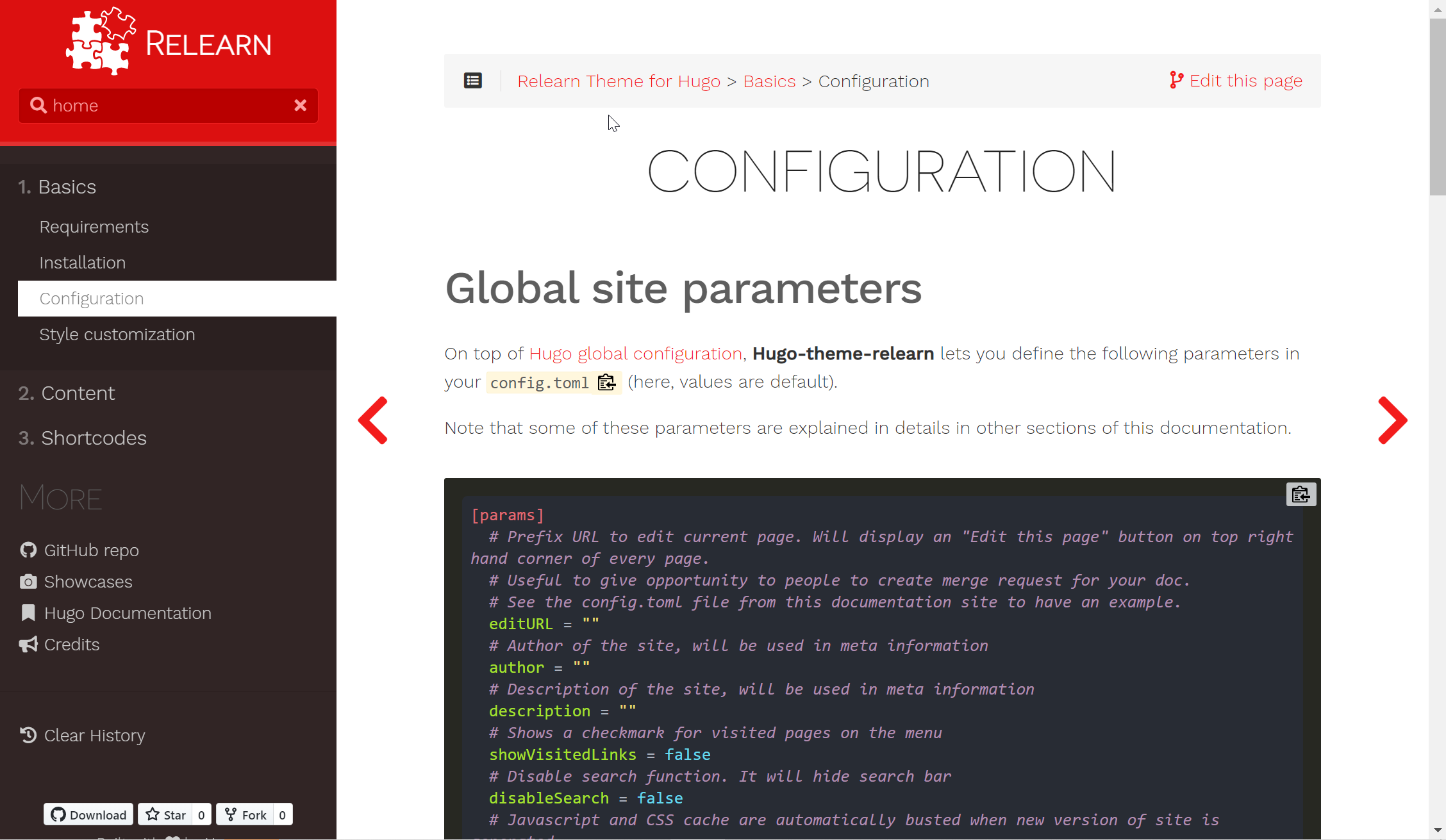Copy the params code block to clipboard
The height and width of the screenshot is (840, 1446).
pyautogui.click(x=1301, y=495)
